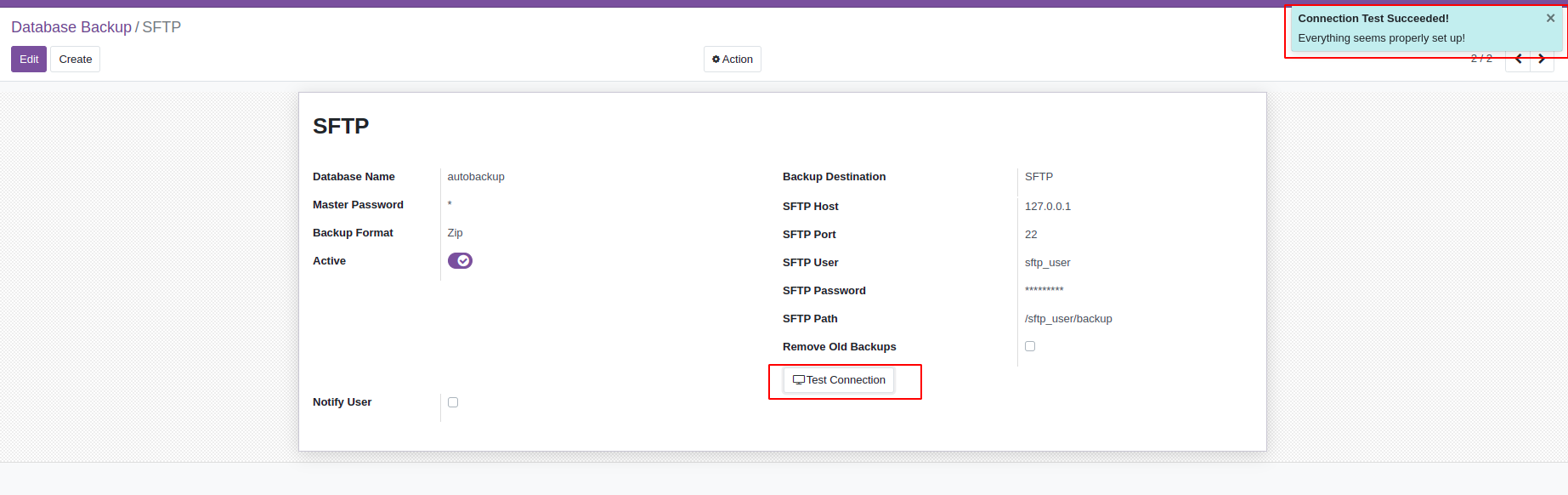Toggle the Active switch off

coord(460,261)
